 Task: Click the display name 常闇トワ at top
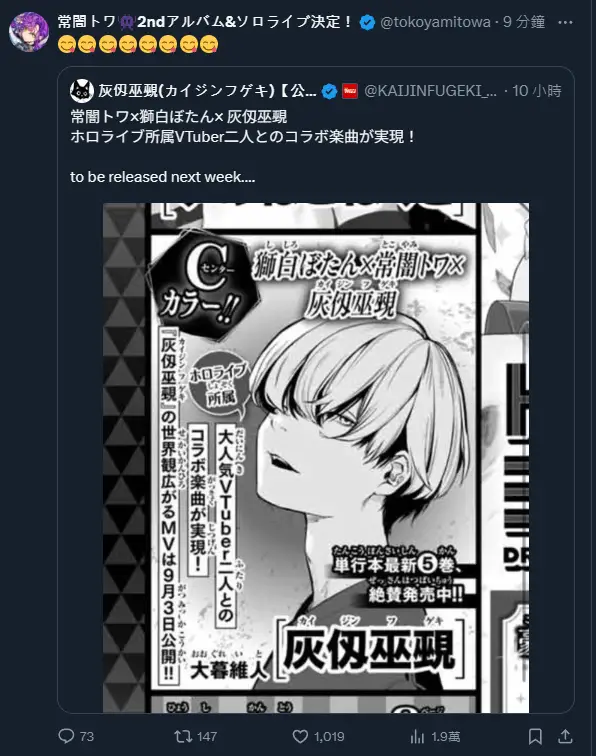(x=87, y=22)
